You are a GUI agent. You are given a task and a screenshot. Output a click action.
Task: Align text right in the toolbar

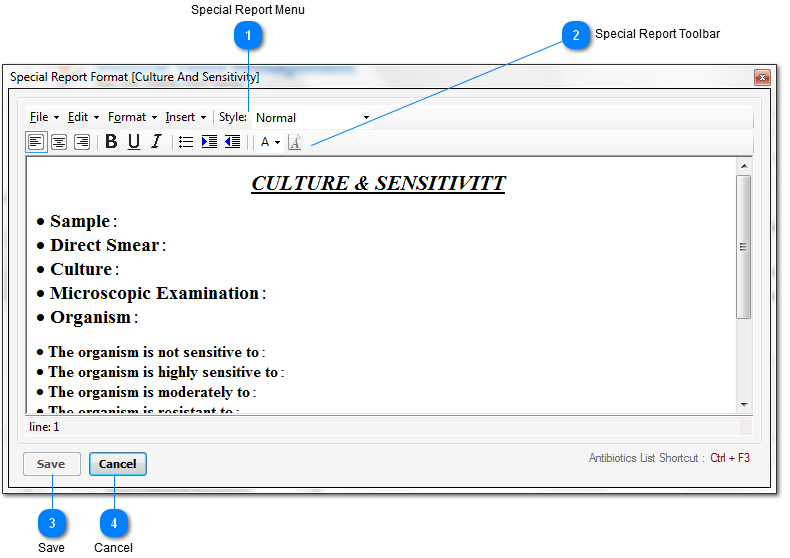click(82, 142)
